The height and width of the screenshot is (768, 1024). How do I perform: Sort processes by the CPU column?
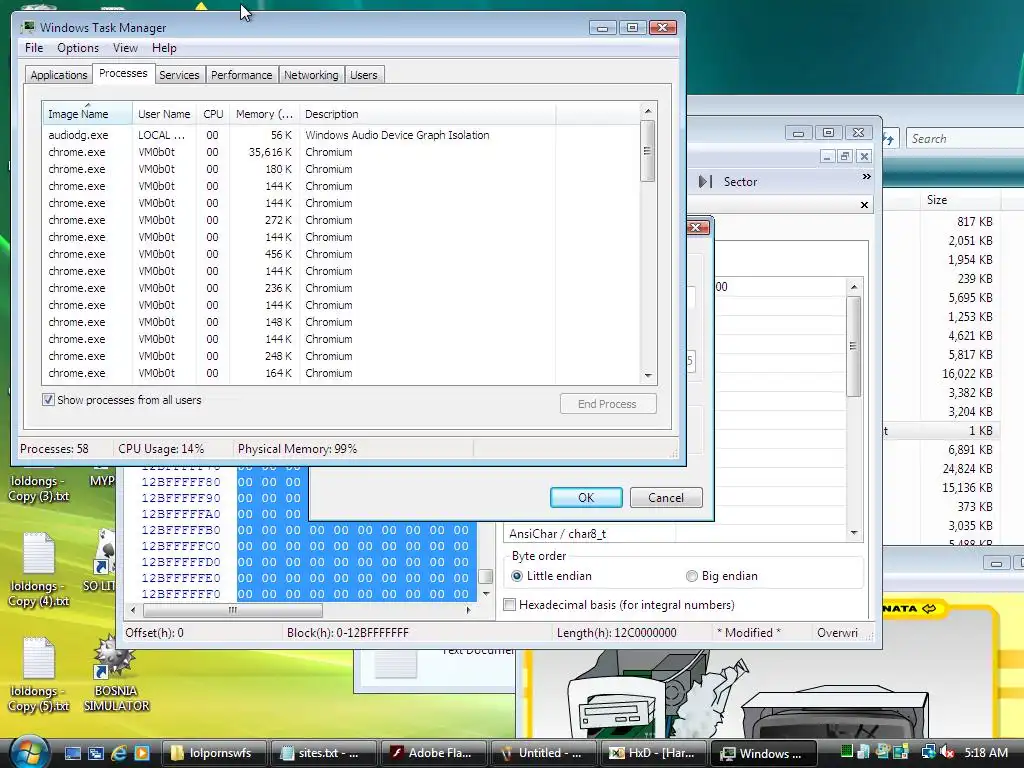(213, 114)
